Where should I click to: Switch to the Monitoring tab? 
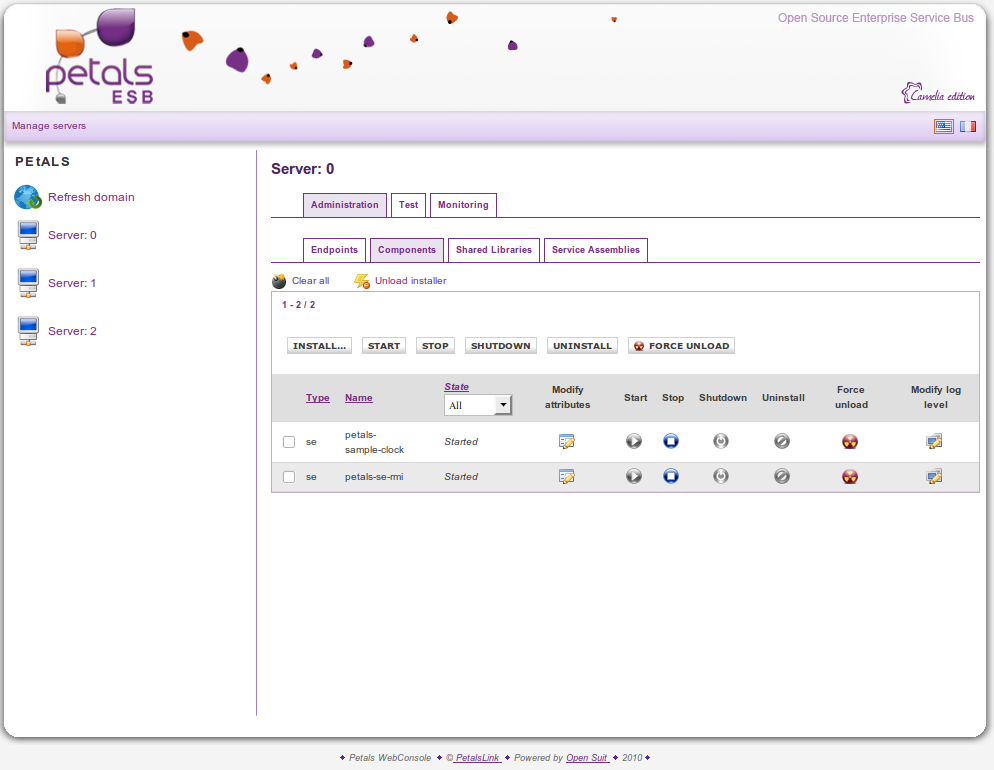pos(463,205)
